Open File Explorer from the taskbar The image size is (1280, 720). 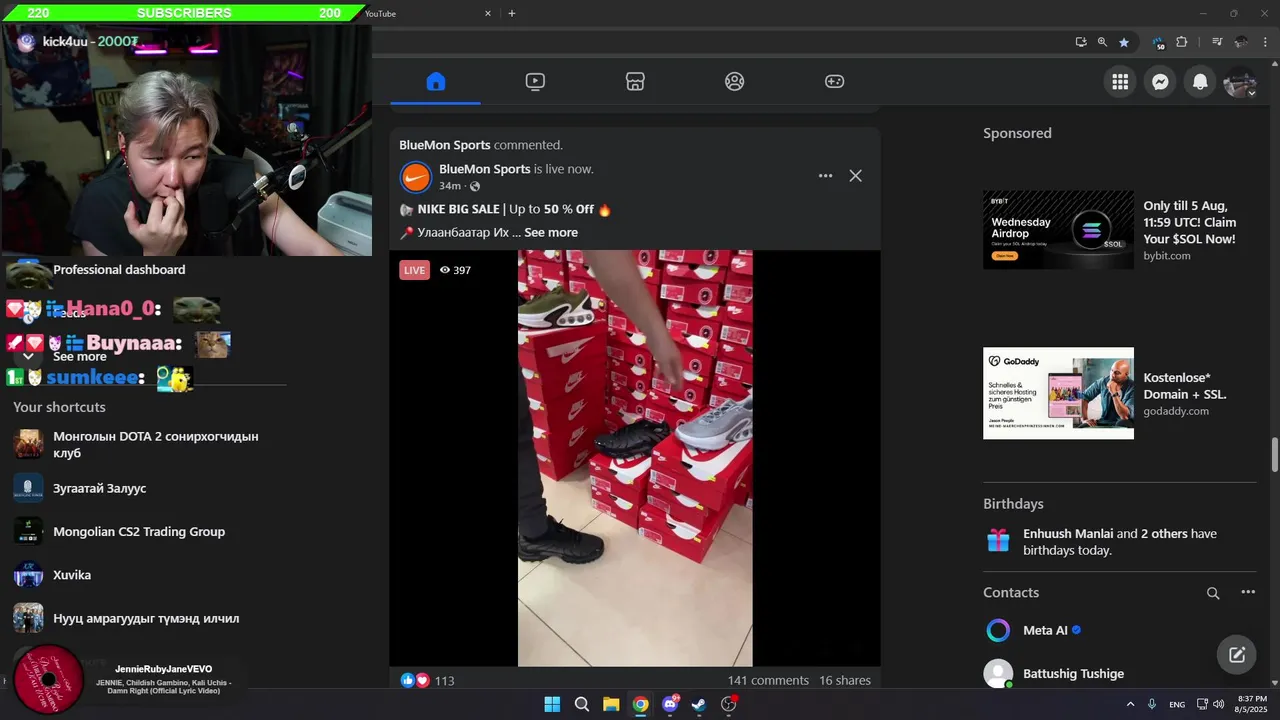pos(611,704)
